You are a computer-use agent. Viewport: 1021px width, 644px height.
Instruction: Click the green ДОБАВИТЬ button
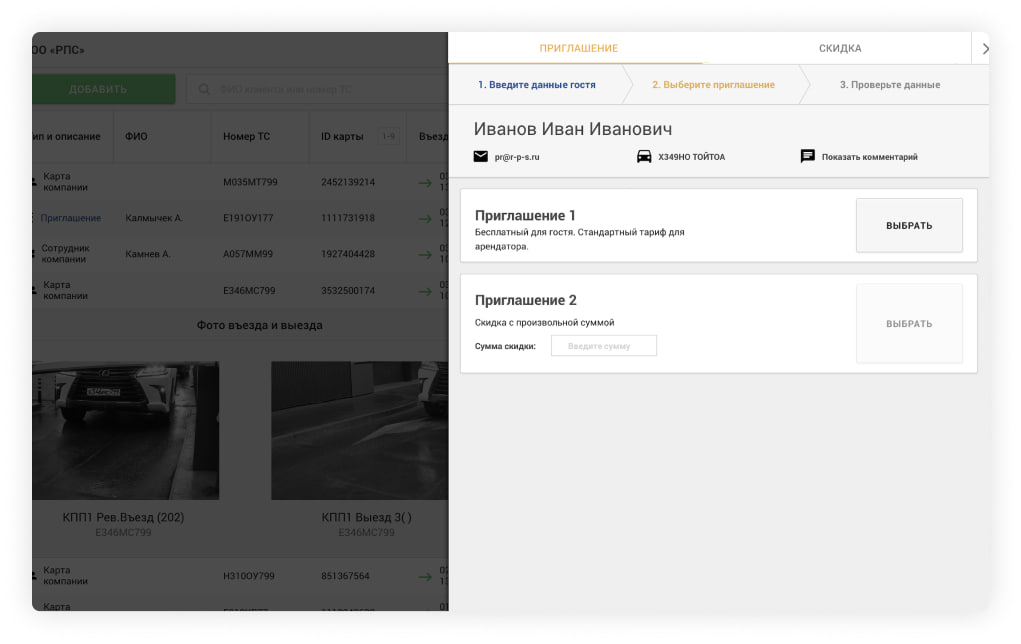[100, 90]
